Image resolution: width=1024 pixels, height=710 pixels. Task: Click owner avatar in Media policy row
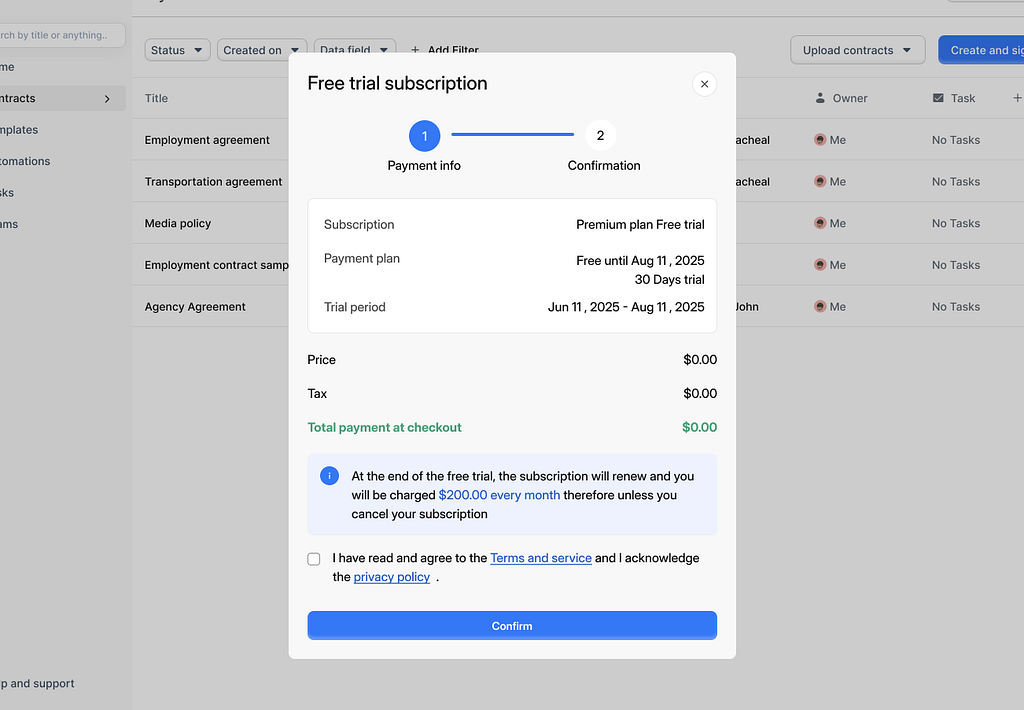click(820, 224)
